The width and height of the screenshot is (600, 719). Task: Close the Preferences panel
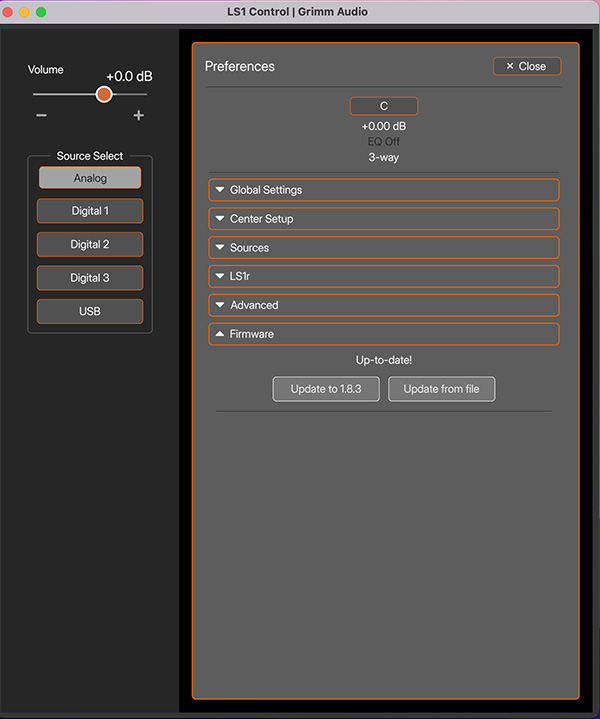tap(527, 66)
